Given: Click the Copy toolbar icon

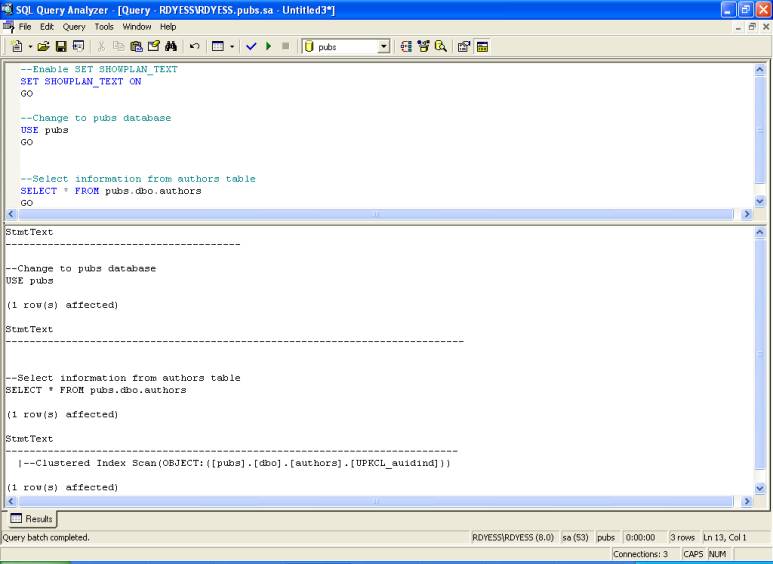Looking at the screenshot, I should pyautogui.click(x=118, y=46).
